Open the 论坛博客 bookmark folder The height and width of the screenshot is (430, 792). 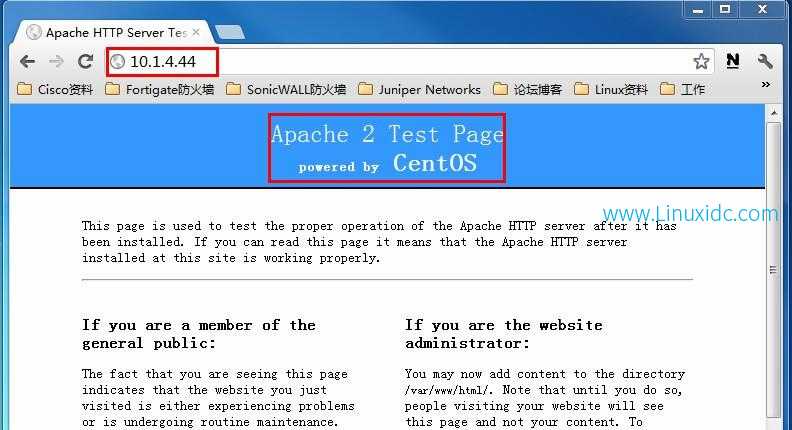point(527,89)
